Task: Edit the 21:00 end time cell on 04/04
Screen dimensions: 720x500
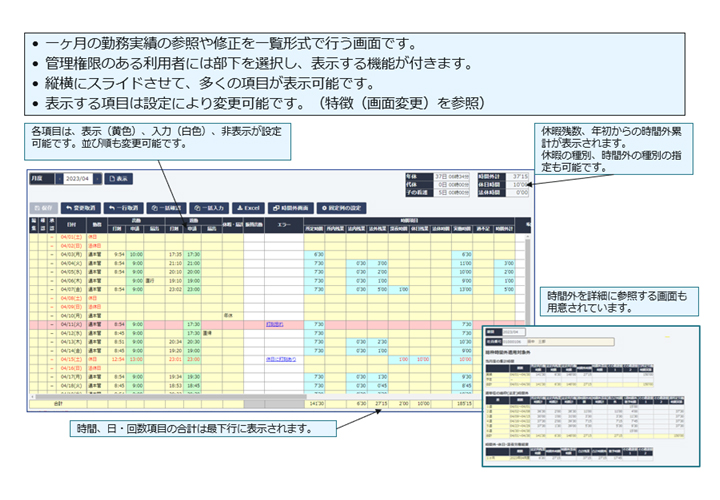Action: [192, 264]
